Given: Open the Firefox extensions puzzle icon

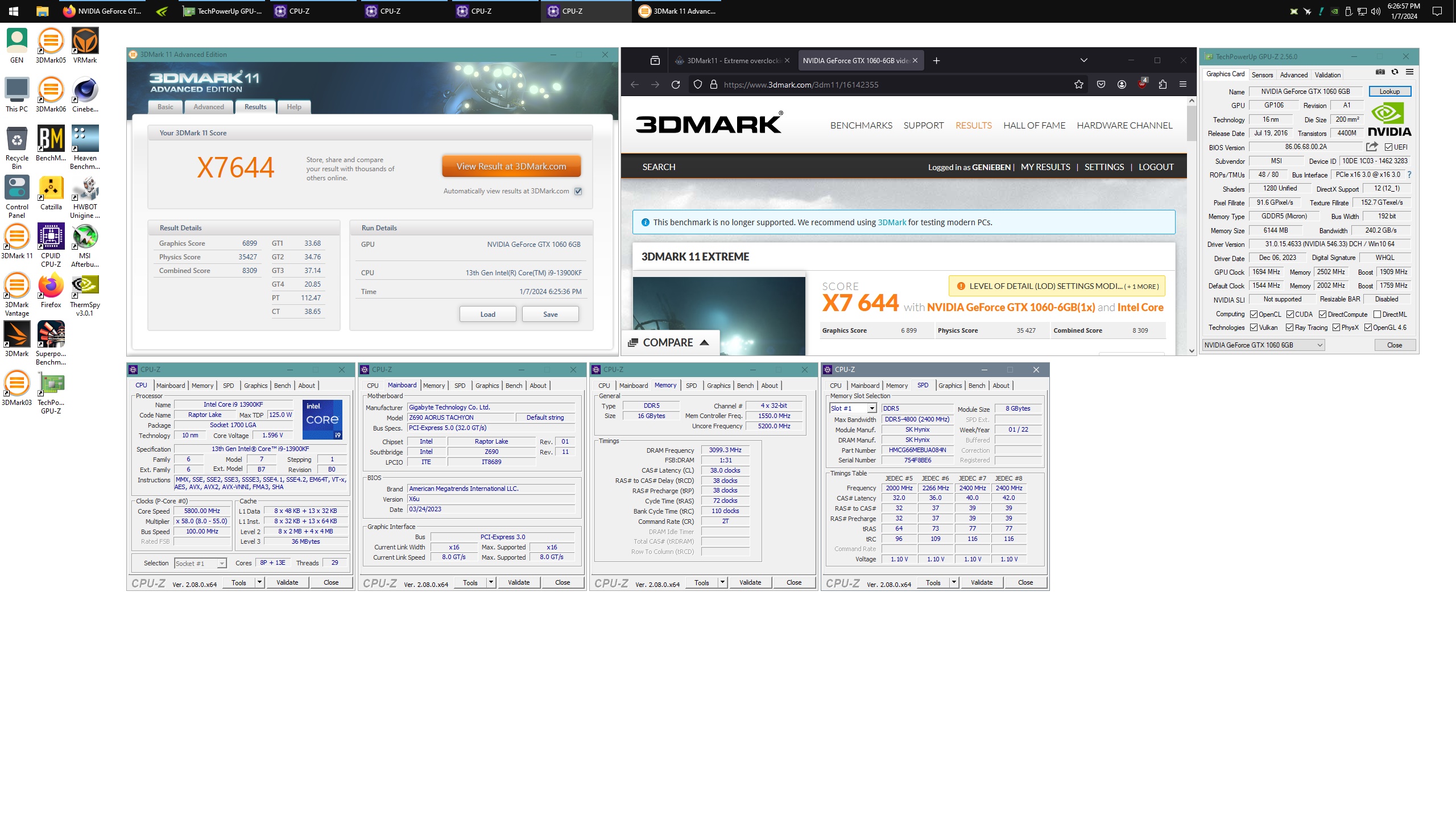Looking at the screenshot, I should point(1163,85).
